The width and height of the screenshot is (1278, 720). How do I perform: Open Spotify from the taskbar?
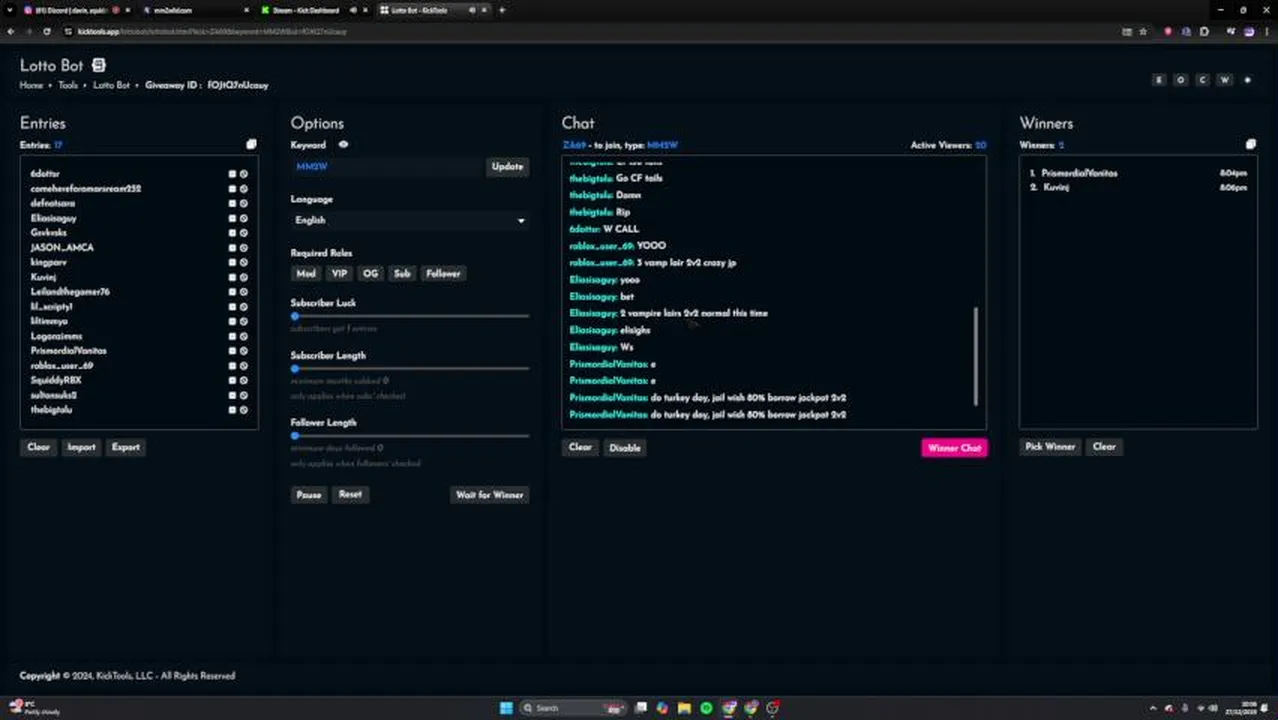pyautogui.click(x=706, y=708)
